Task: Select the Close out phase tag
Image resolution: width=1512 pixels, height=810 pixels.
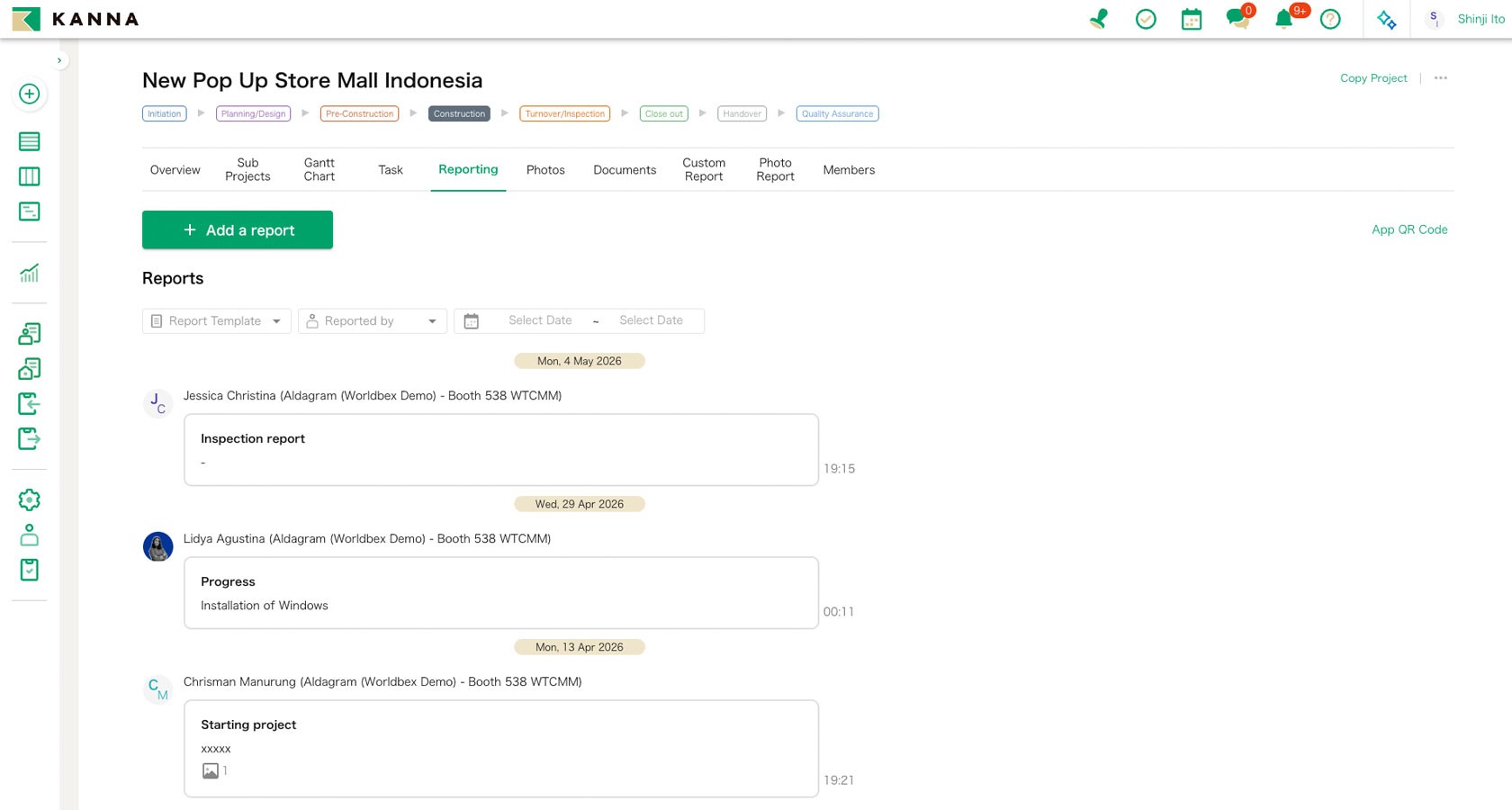Action: click(664, 113)
